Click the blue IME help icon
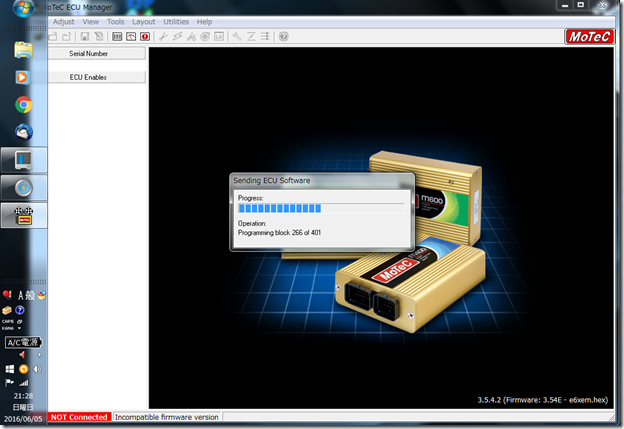Image resolution: width=624 pixels, height=429 pixels. tap(20, 310)
